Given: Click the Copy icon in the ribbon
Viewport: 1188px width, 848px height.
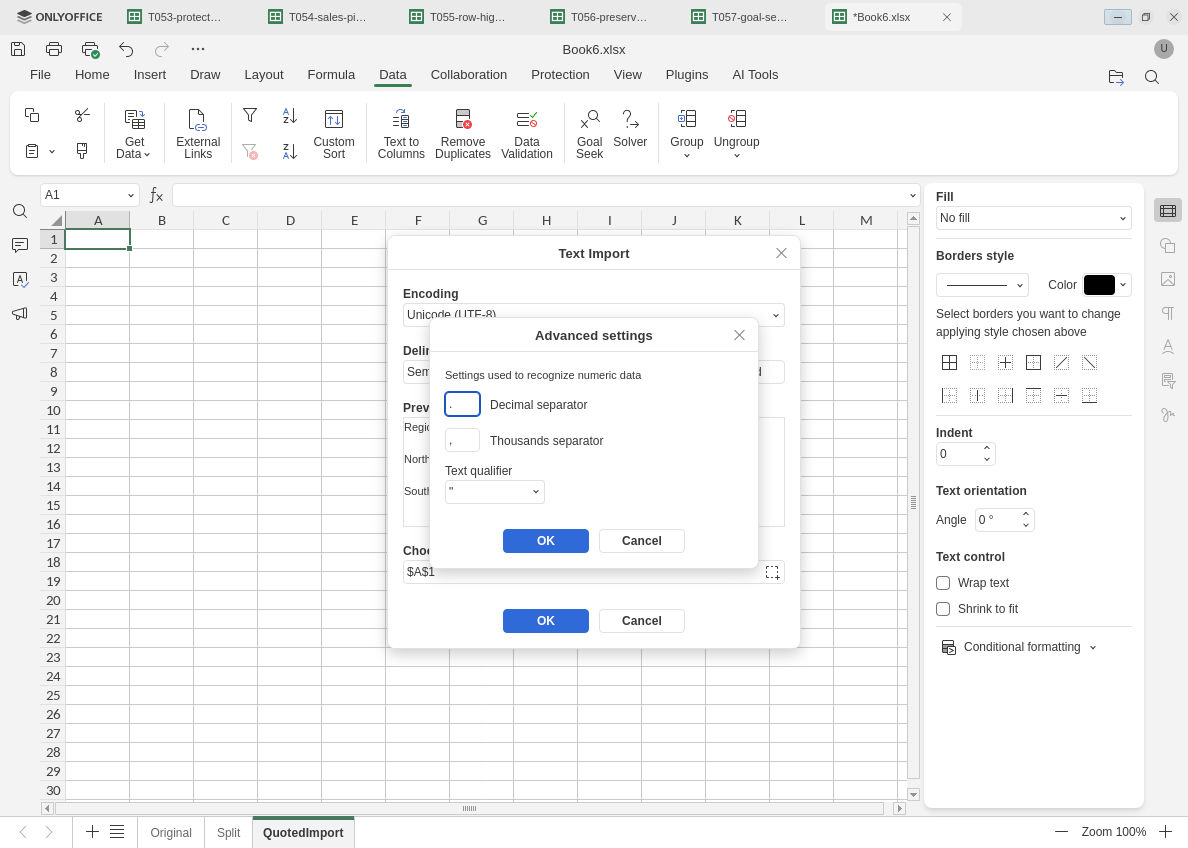Looking at the screenshot, I should coord(32,114).
